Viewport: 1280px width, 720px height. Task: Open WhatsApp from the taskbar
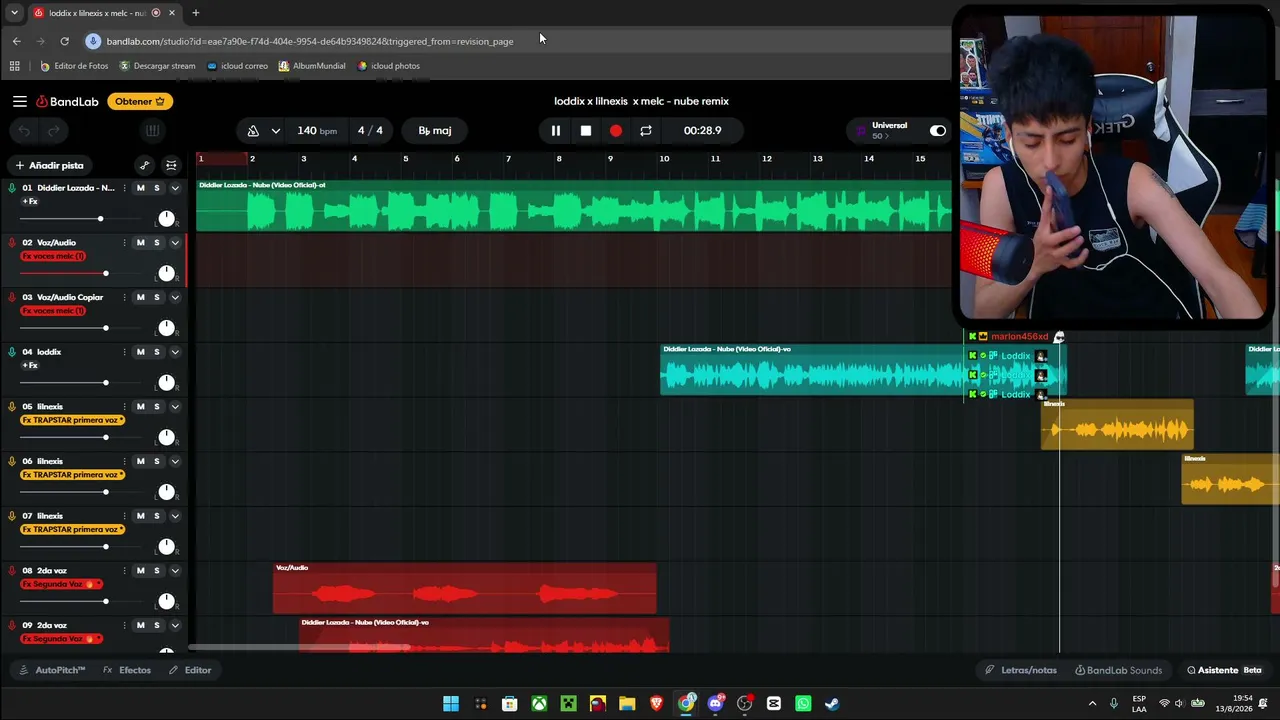(x=803, y=704)
